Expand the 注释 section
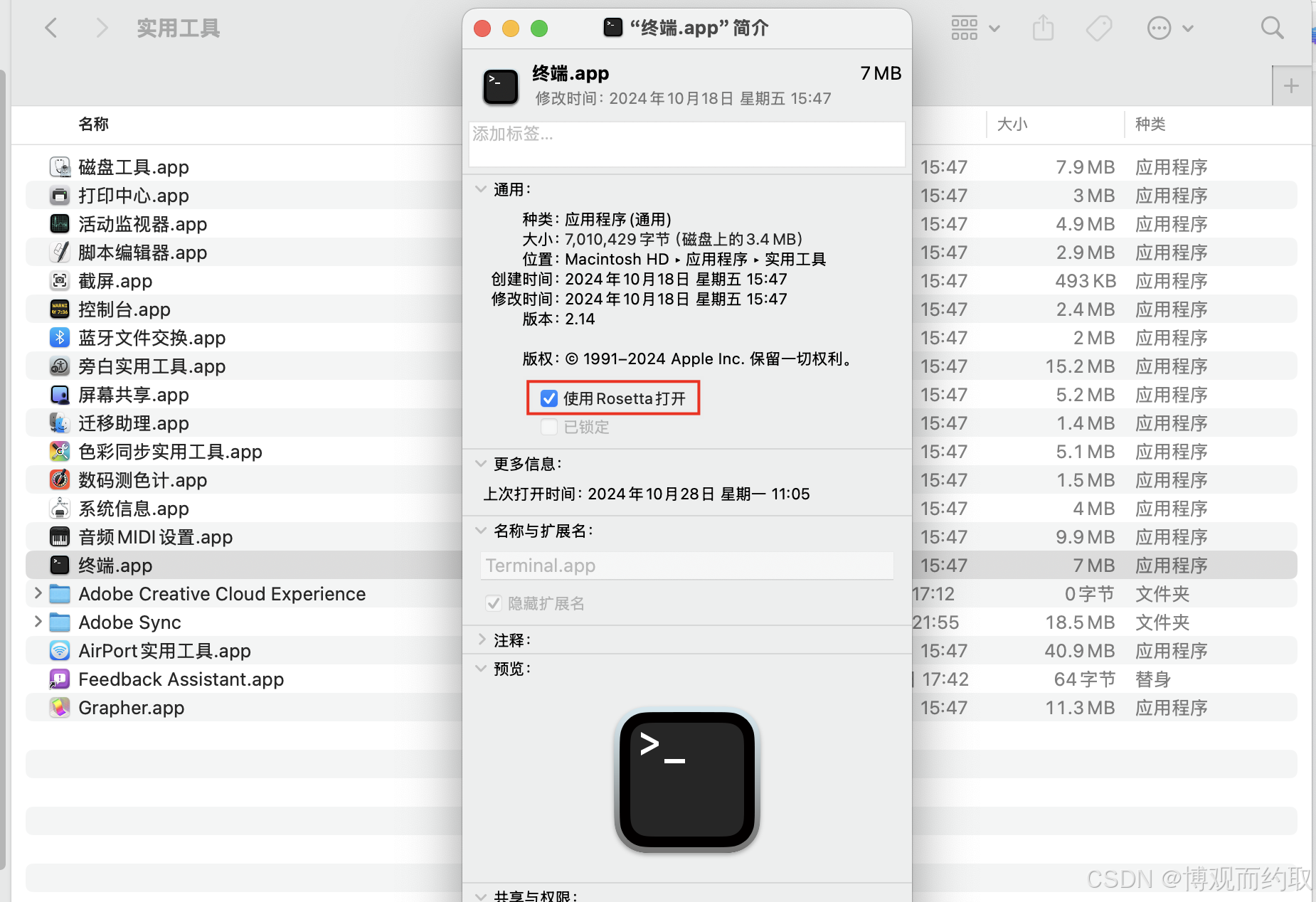The height and width of the screenshot is (902, 1316). point(482,640)
